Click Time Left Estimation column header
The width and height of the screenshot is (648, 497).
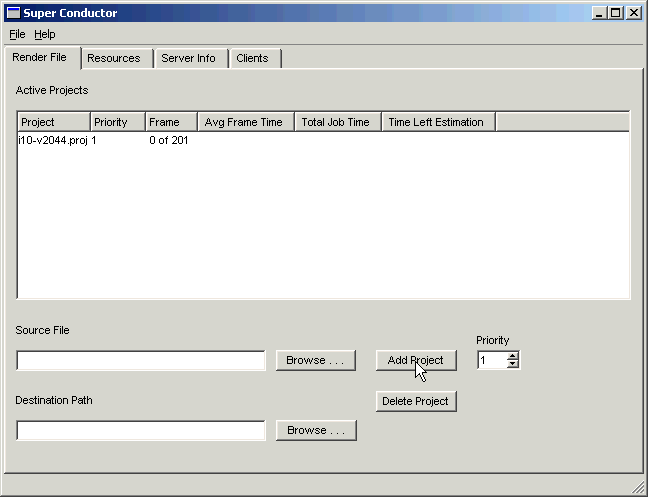[438, 122]
